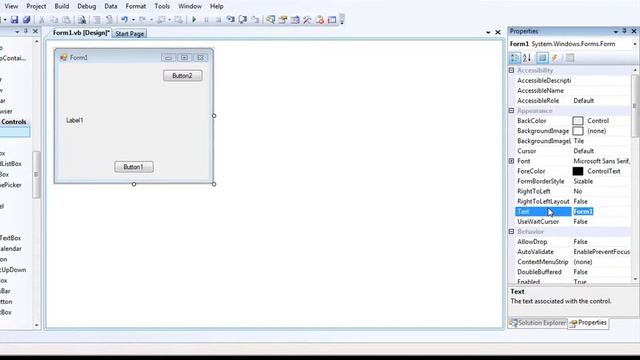Open the Window menu

190,6
